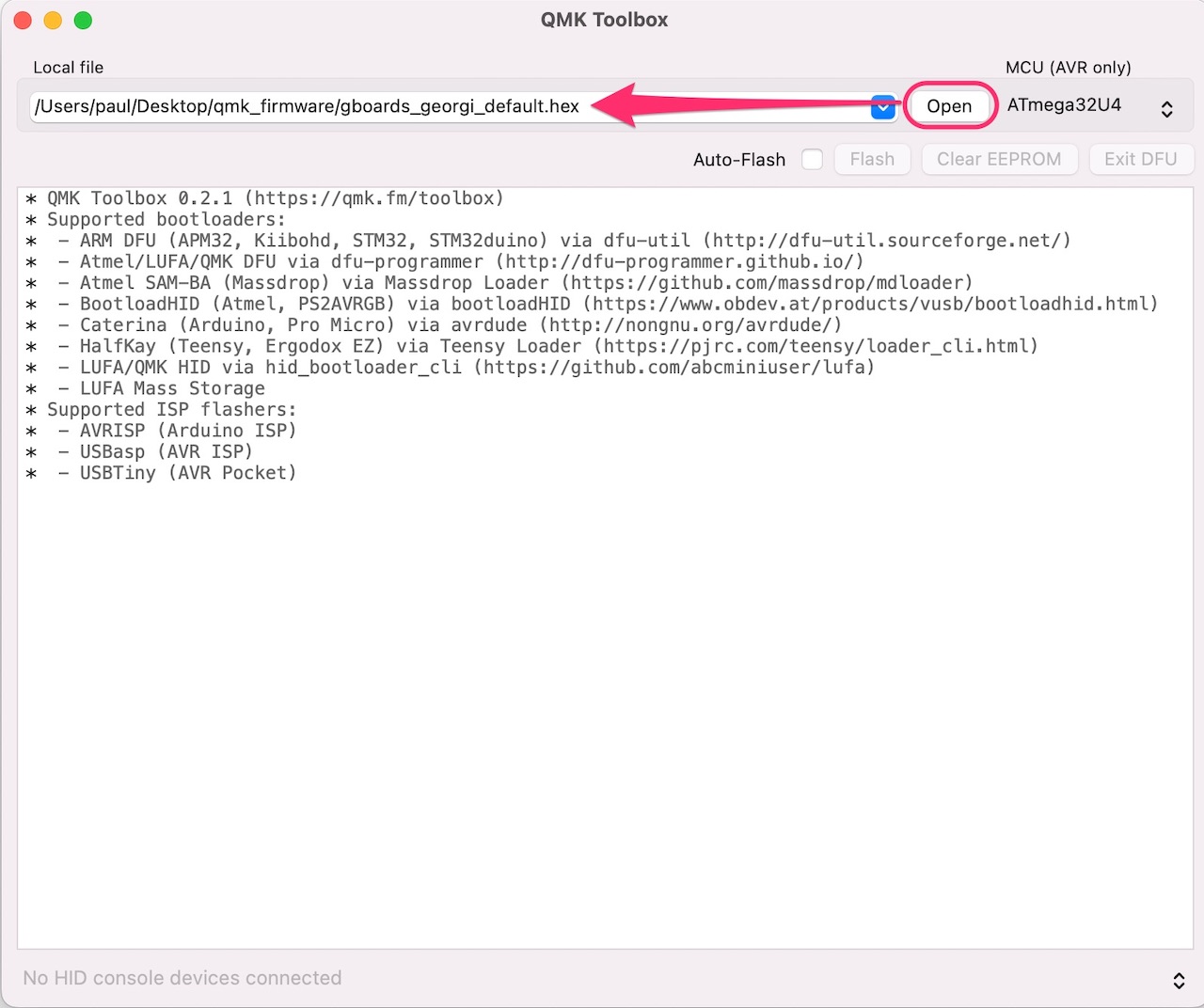Maximize the QMK Toolbox window
The height and width of the screenshot is (1008, 1204).
click(83, 20)
